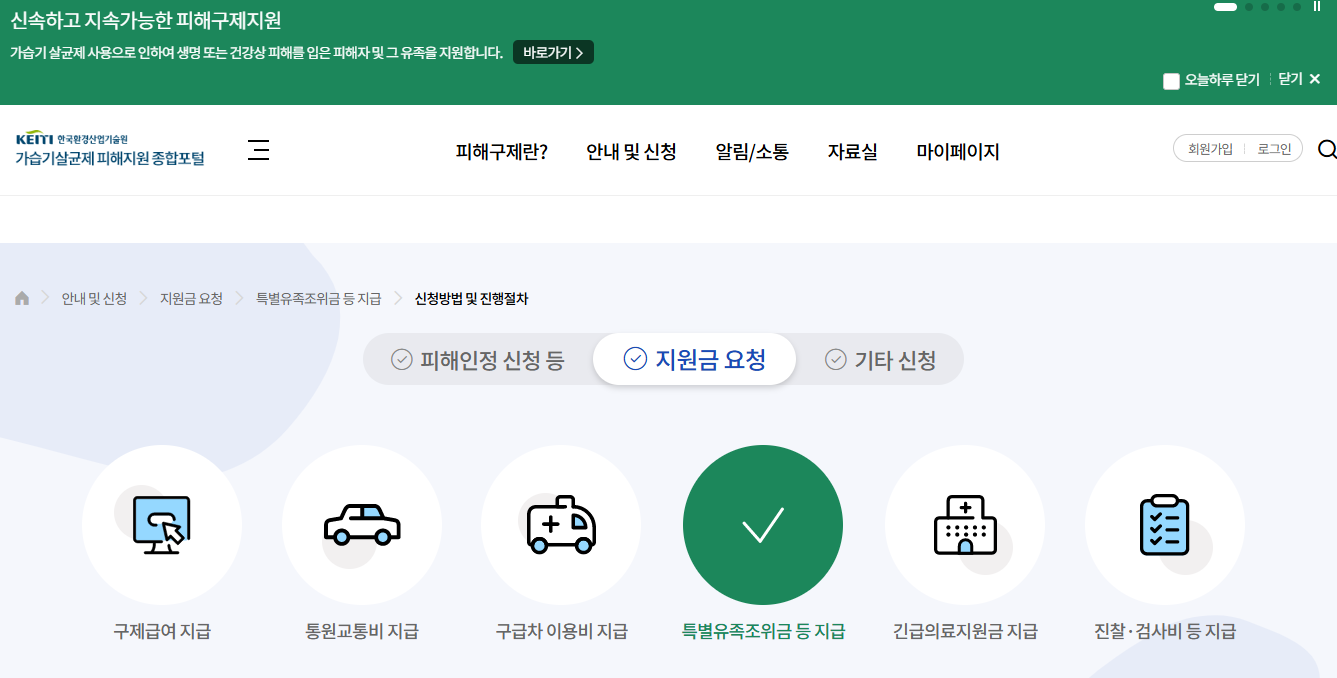Image resolution: width=1337 pixels, height=678 pixels.
Task: Click 안내 및 신청 in the breadcrumb
Action: pos(94,298)
